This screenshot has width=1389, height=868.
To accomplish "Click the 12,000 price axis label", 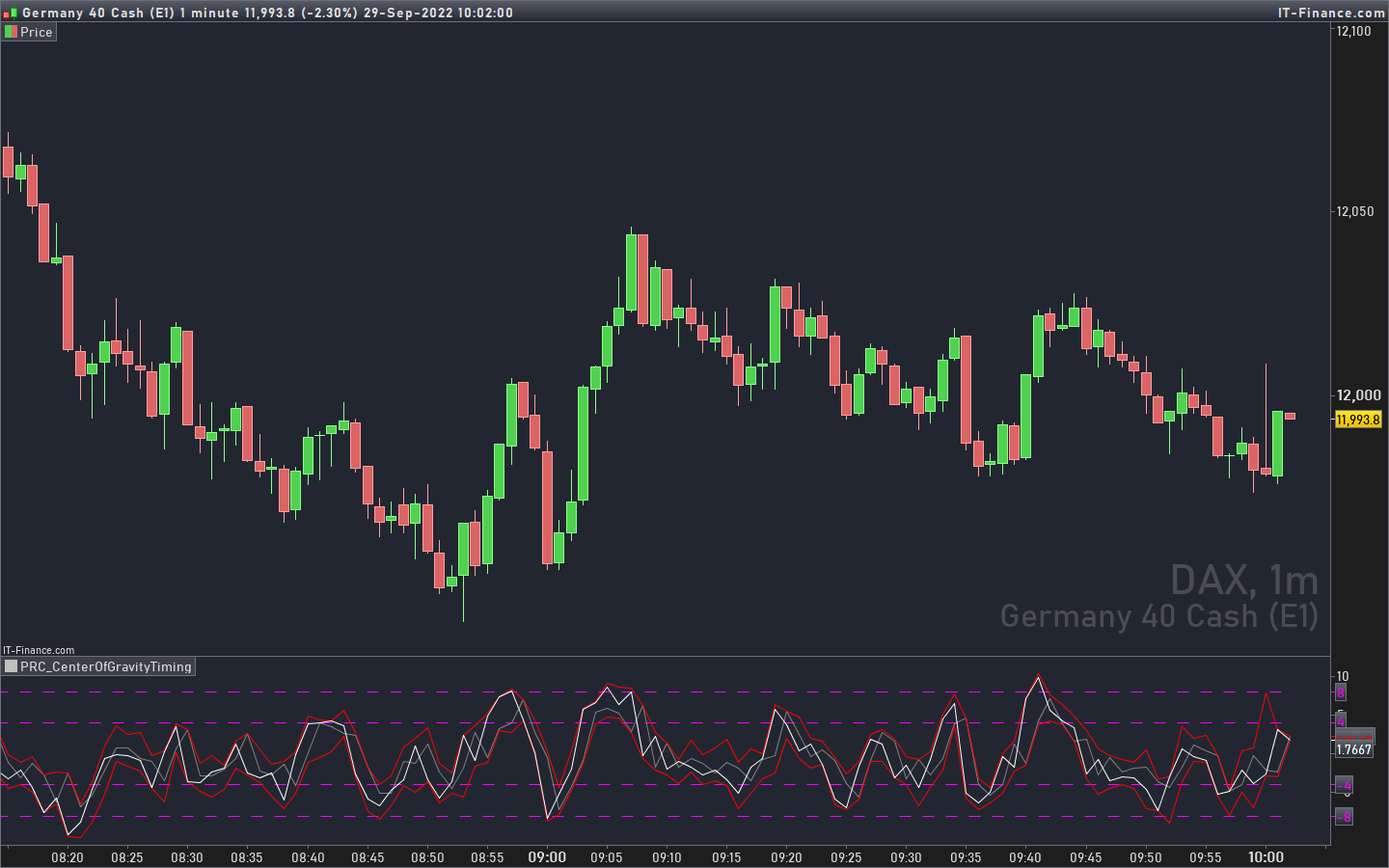I will tap(1358, 394).
